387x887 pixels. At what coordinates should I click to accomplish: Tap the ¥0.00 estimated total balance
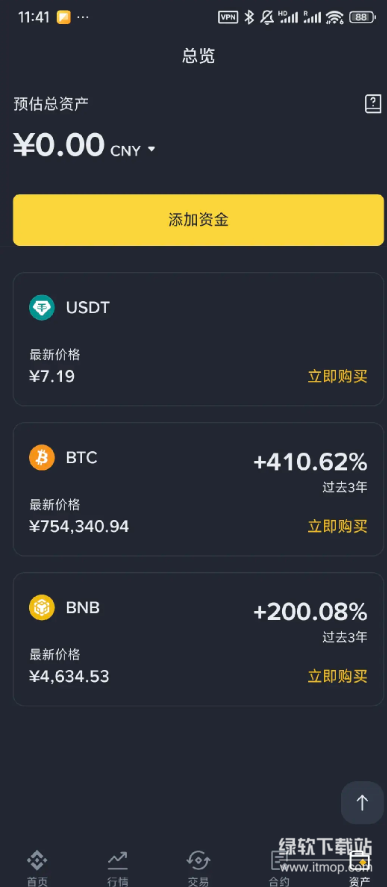[x=59, y=145]
